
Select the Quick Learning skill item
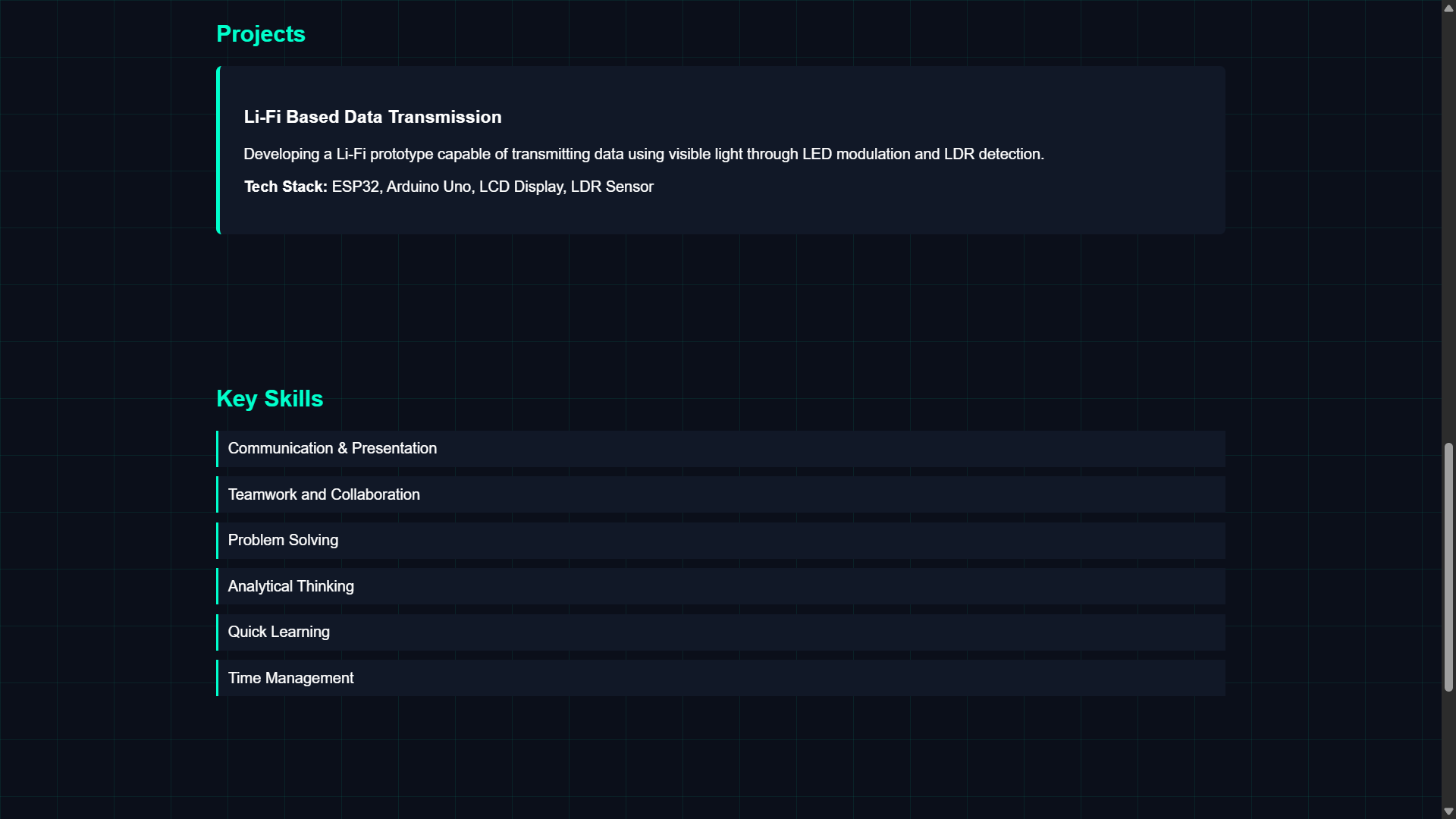[x=278, y=632]
